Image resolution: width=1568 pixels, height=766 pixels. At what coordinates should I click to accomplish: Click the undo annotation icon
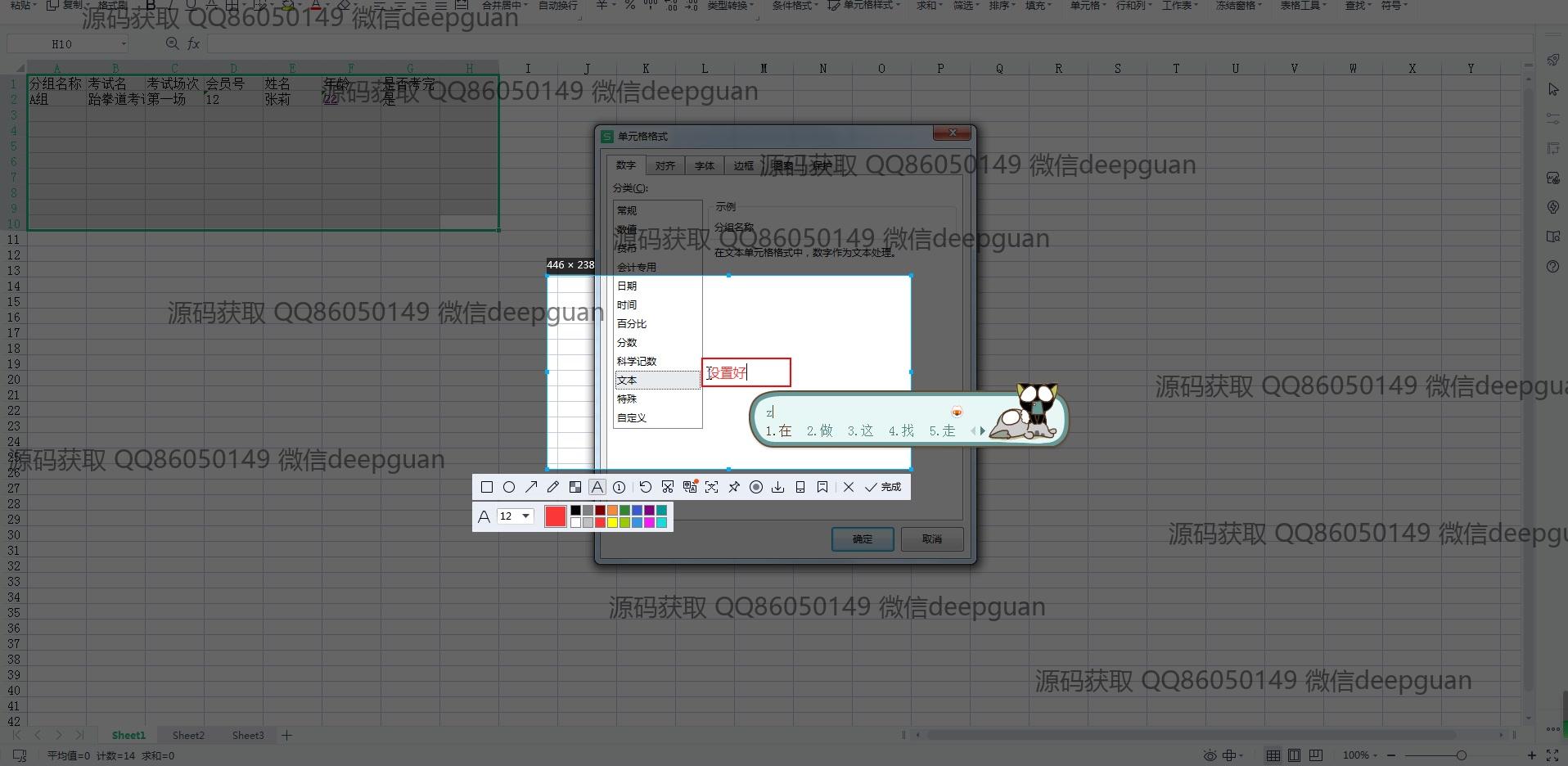click(x=646, y=487)
